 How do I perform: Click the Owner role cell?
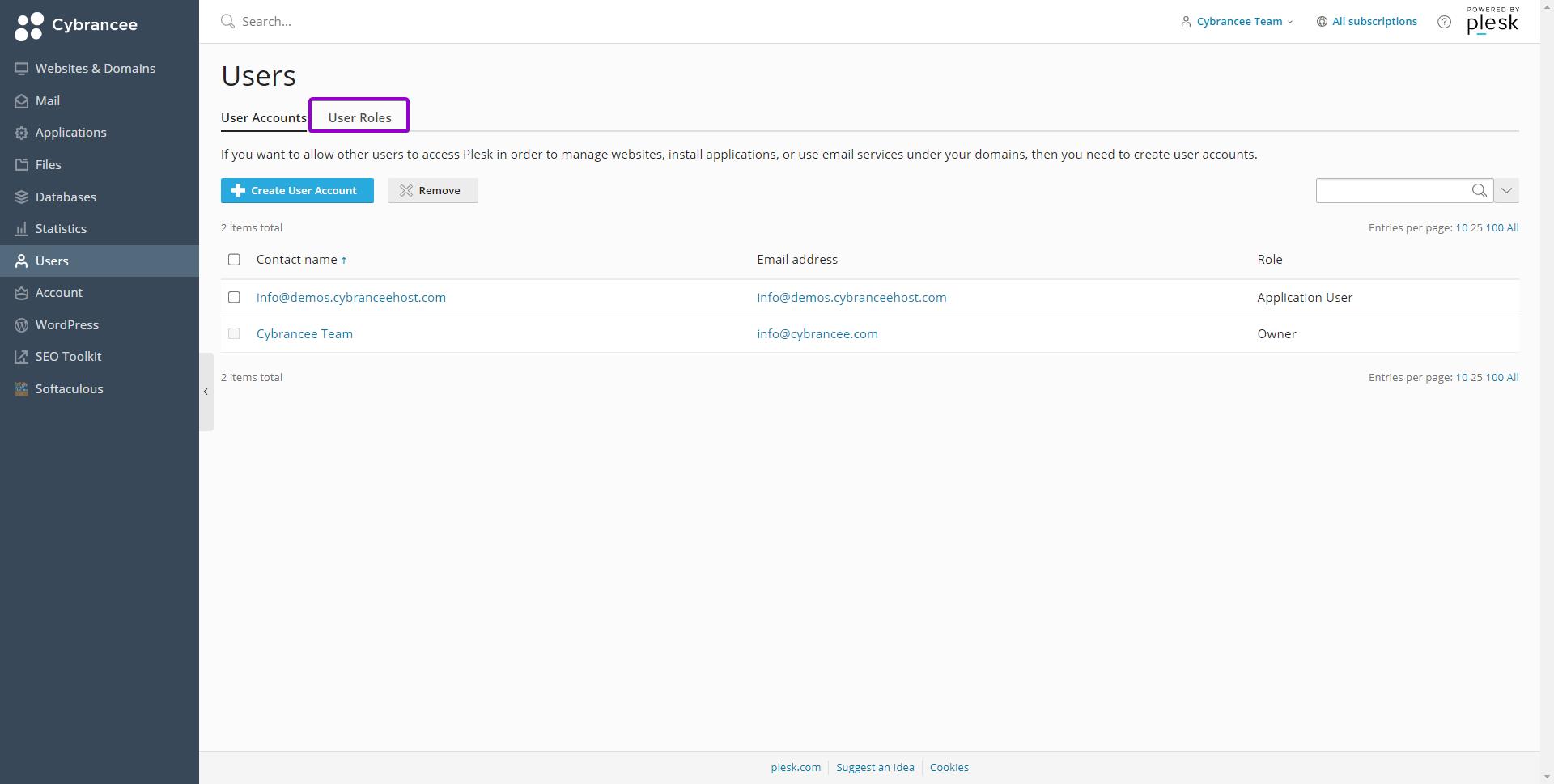[1276, 334]
